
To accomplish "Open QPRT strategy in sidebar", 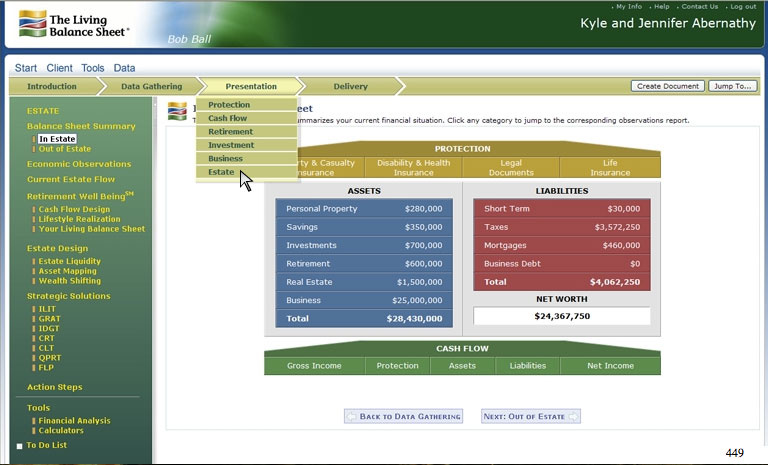I will 50,358.
